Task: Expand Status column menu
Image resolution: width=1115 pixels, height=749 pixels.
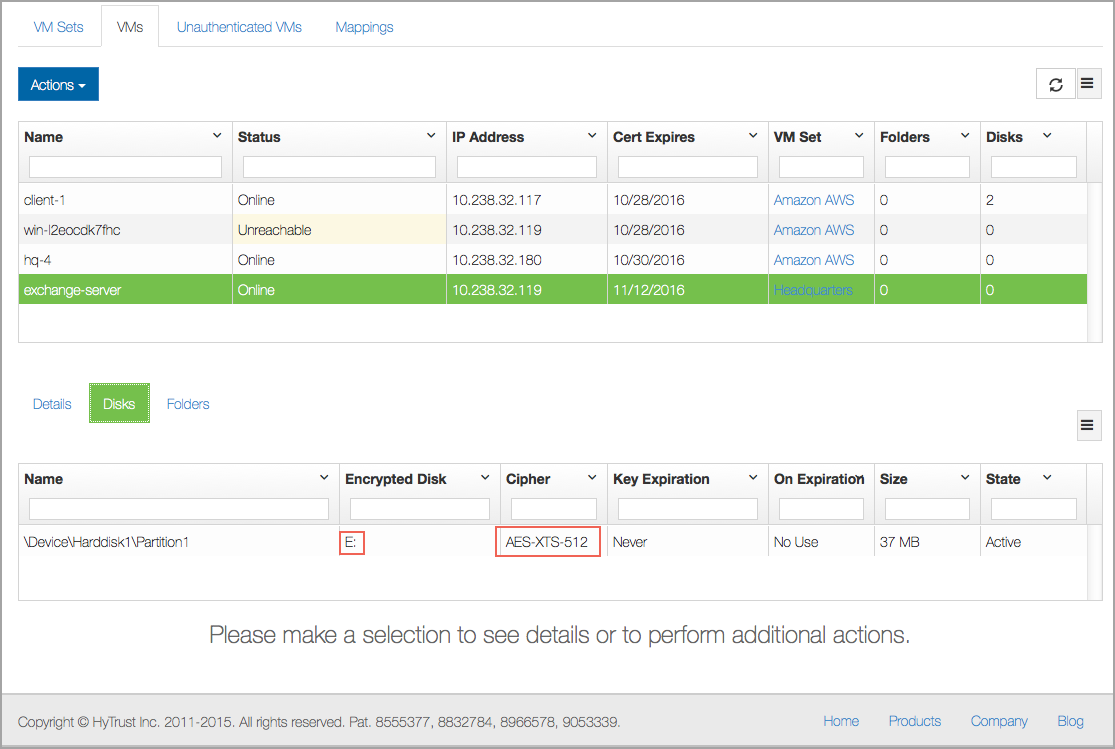Action: (x=431, y=136)
